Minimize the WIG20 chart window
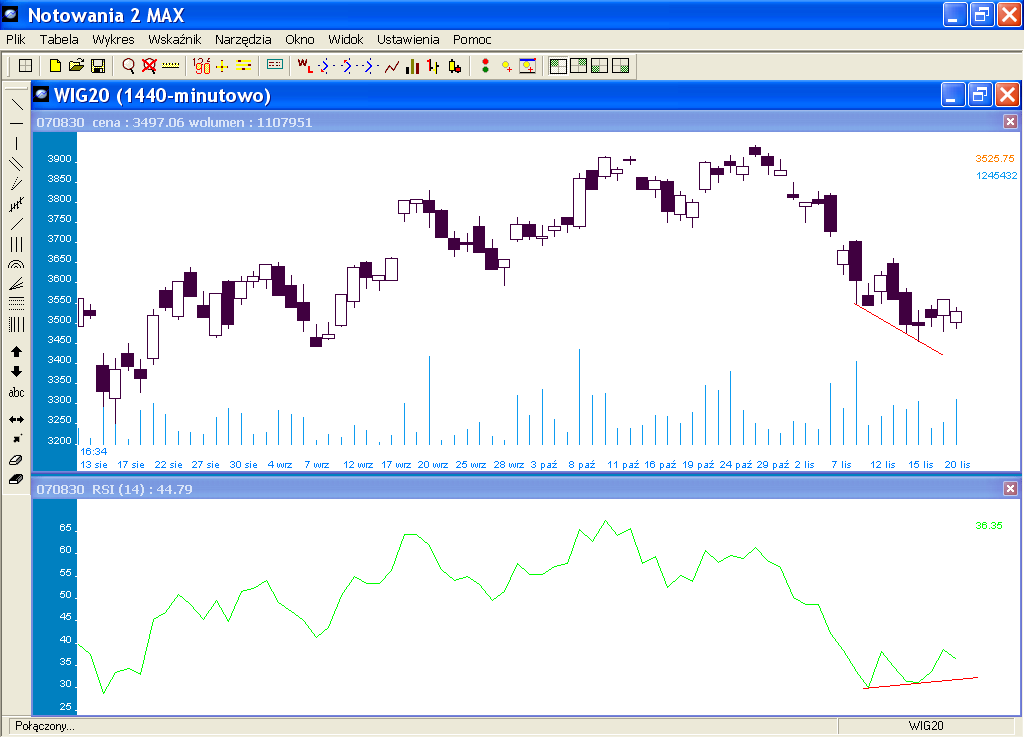Image resolution: width=1024 pixels, height=738 pixels. point(953,95)
